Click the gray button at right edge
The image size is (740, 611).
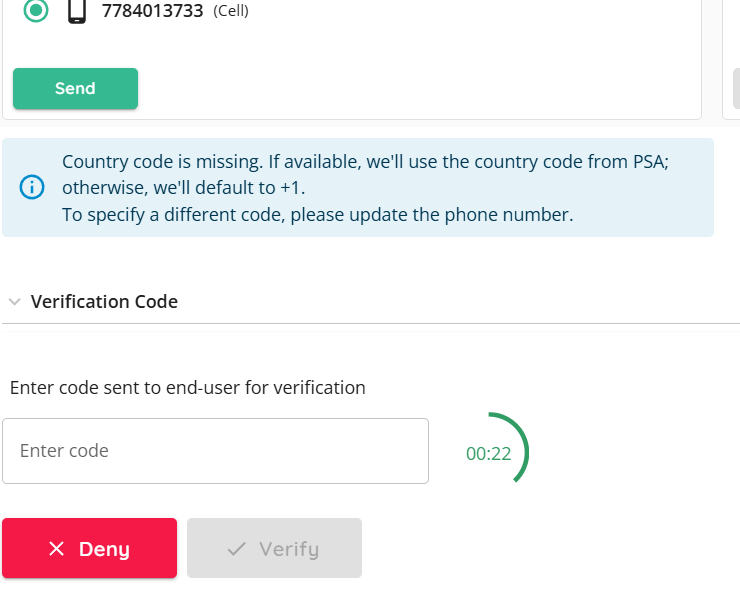(x=736, y=89)
